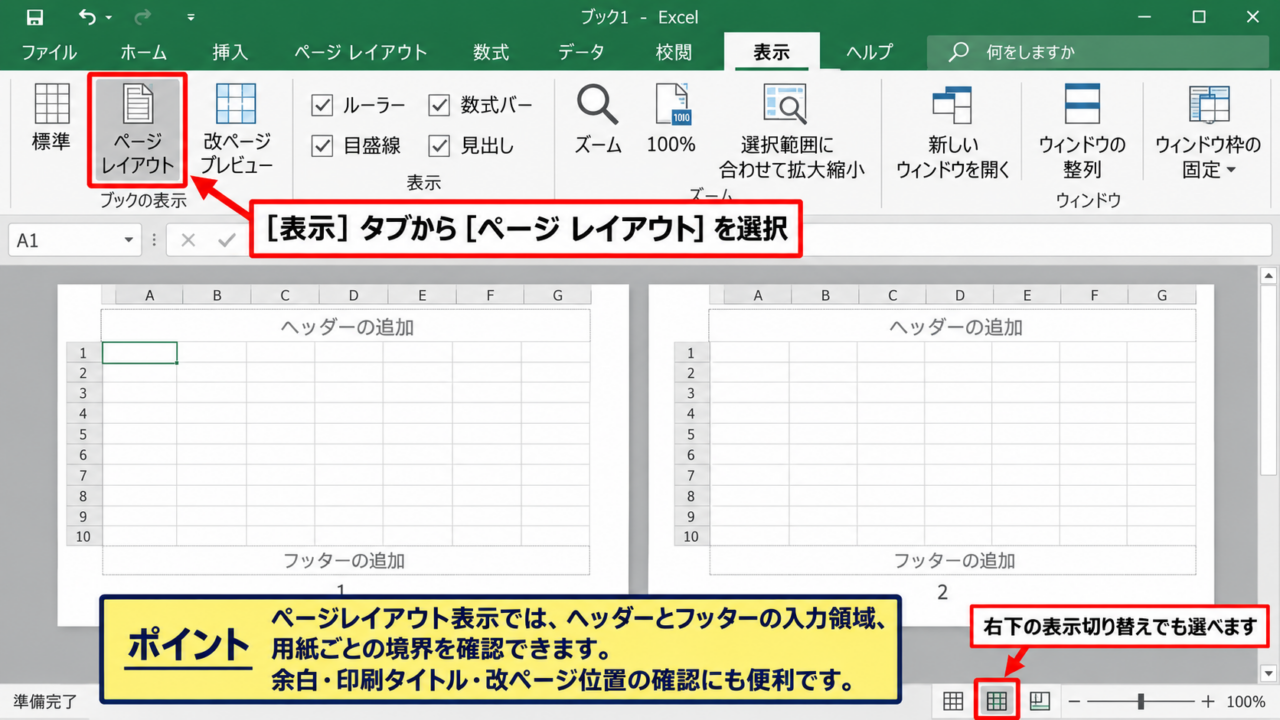The height and width of the screenshot is (720, 1280).
Task: Click the vertical scrollbar down arrow
Action: click(1270, 673)
